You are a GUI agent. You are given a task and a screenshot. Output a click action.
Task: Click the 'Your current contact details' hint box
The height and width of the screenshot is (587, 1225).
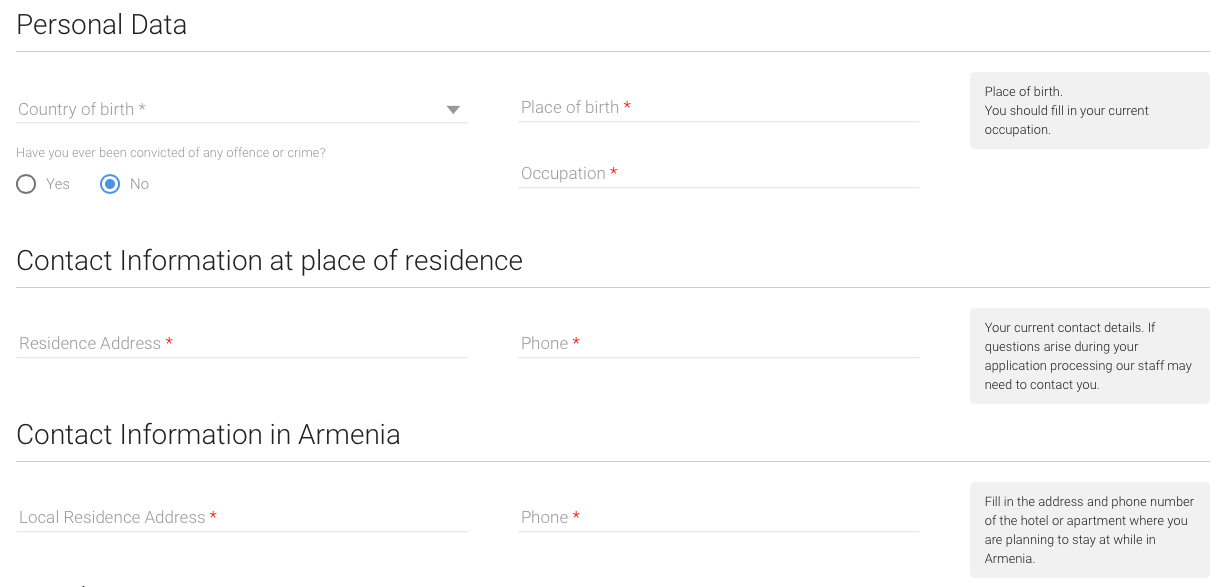click(1088, 356)
